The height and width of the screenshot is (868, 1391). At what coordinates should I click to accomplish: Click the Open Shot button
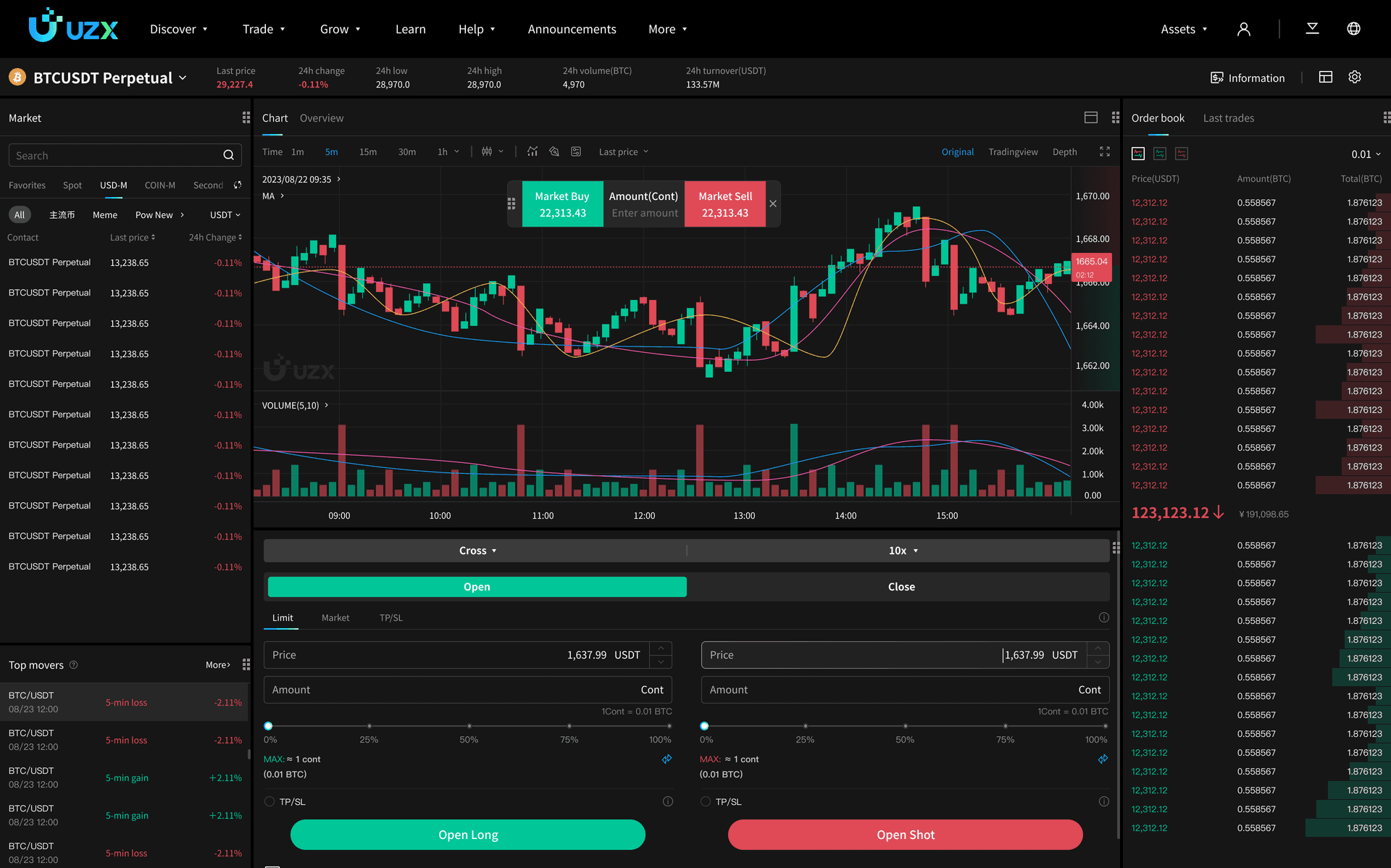pos(905,835)
